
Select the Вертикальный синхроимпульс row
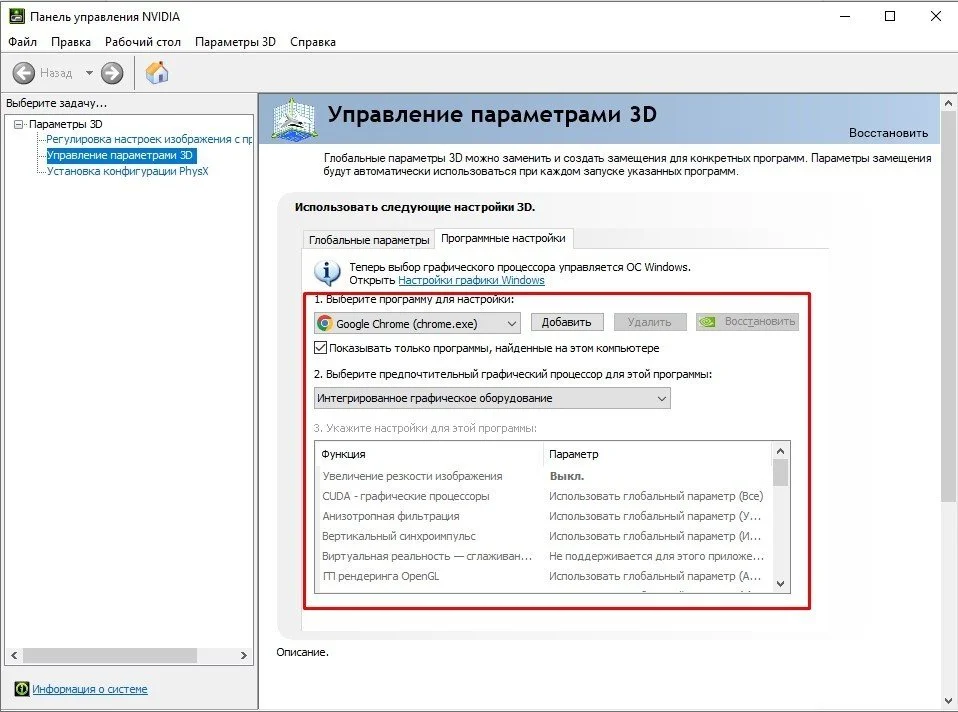543,536
